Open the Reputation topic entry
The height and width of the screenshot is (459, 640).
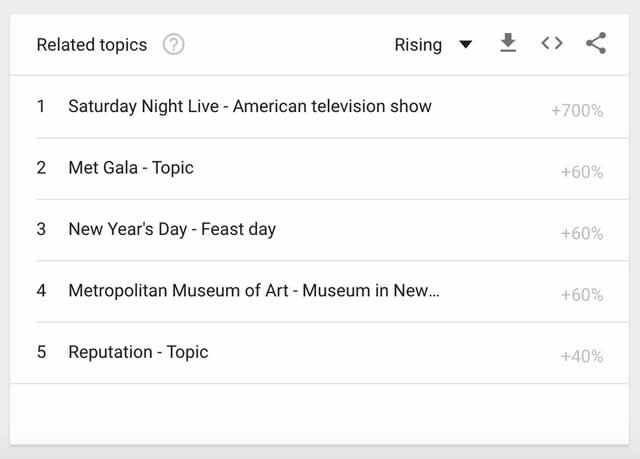point(138,352)
